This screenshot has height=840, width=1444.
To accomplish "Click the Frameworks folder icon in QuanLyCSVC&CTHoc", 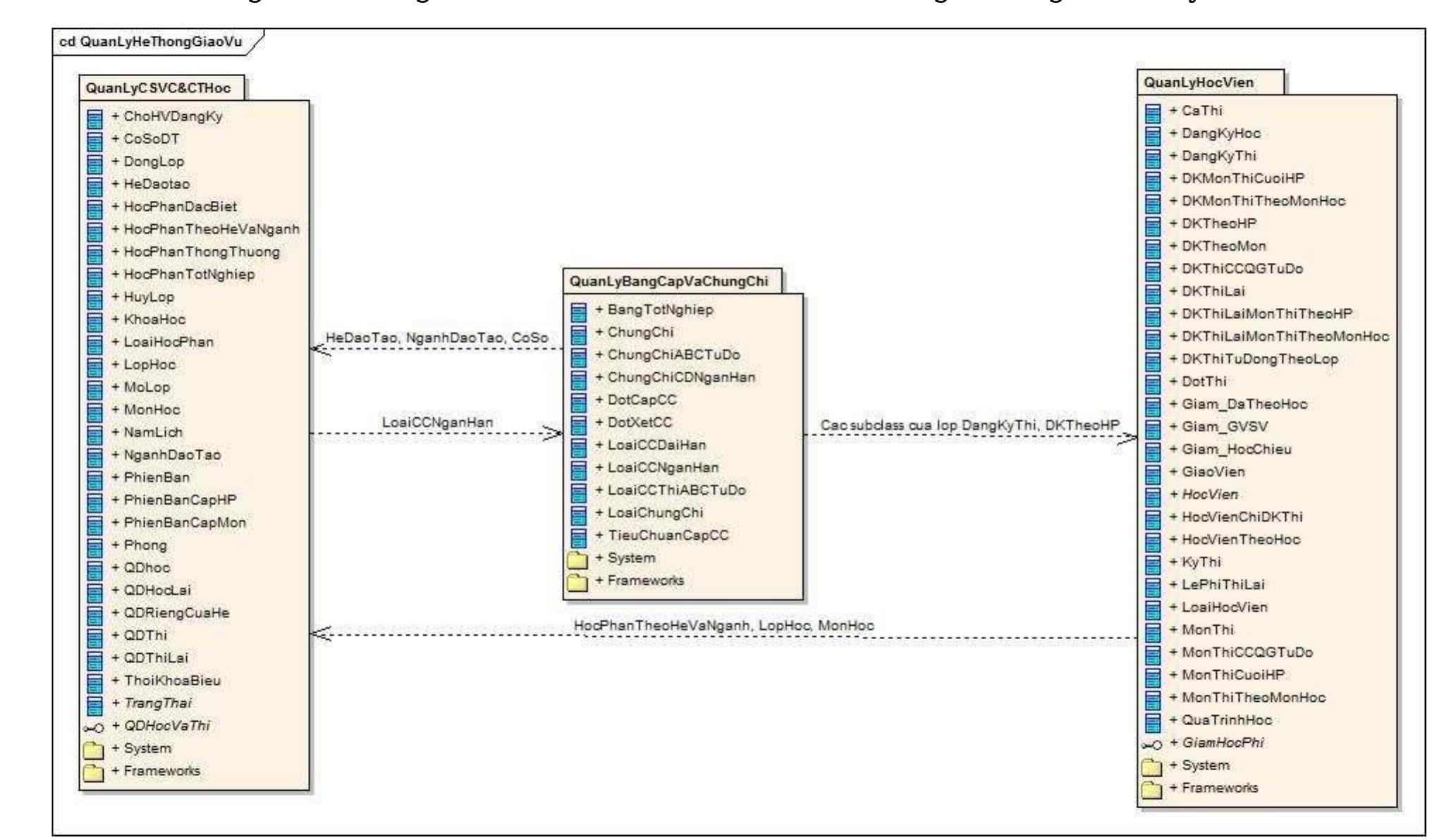I will pos(94,772).
